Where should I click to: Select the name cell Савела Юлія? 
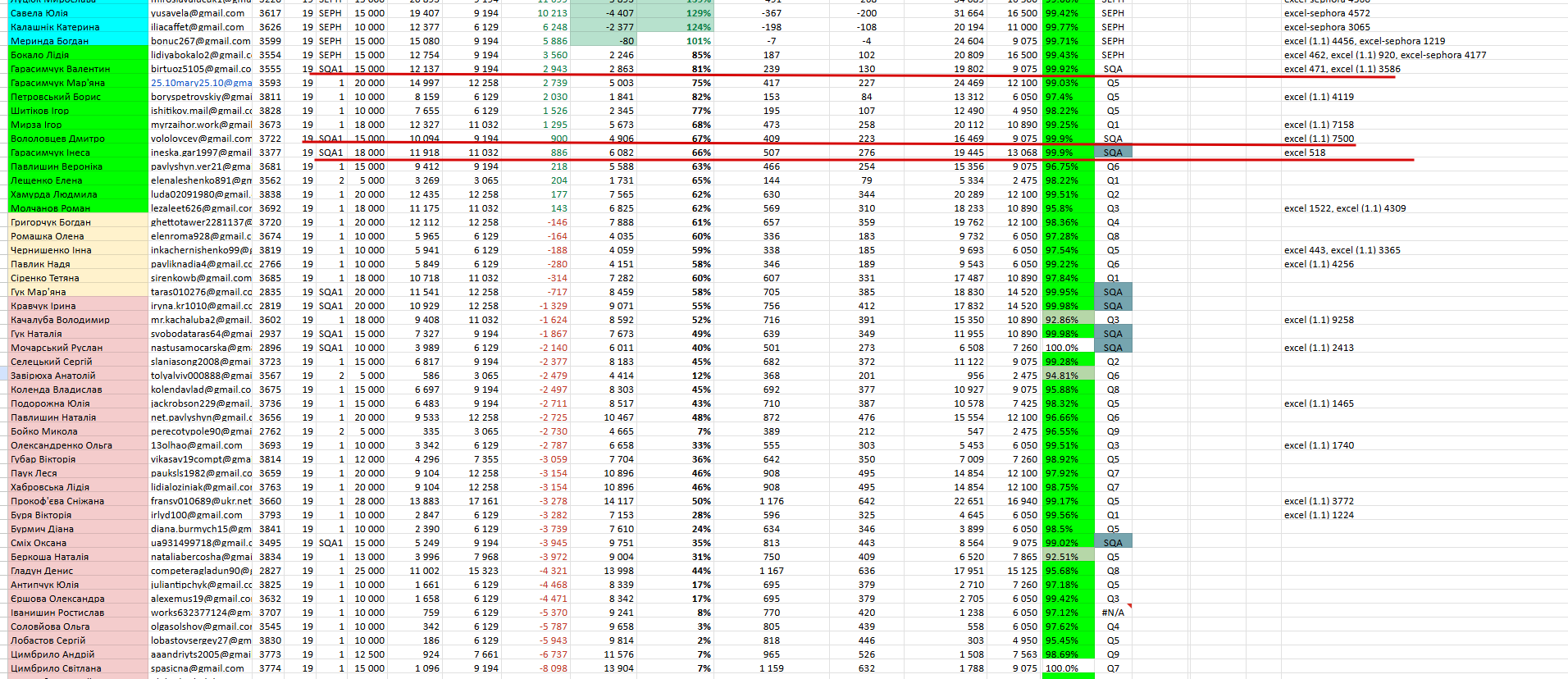coord(79,13)
